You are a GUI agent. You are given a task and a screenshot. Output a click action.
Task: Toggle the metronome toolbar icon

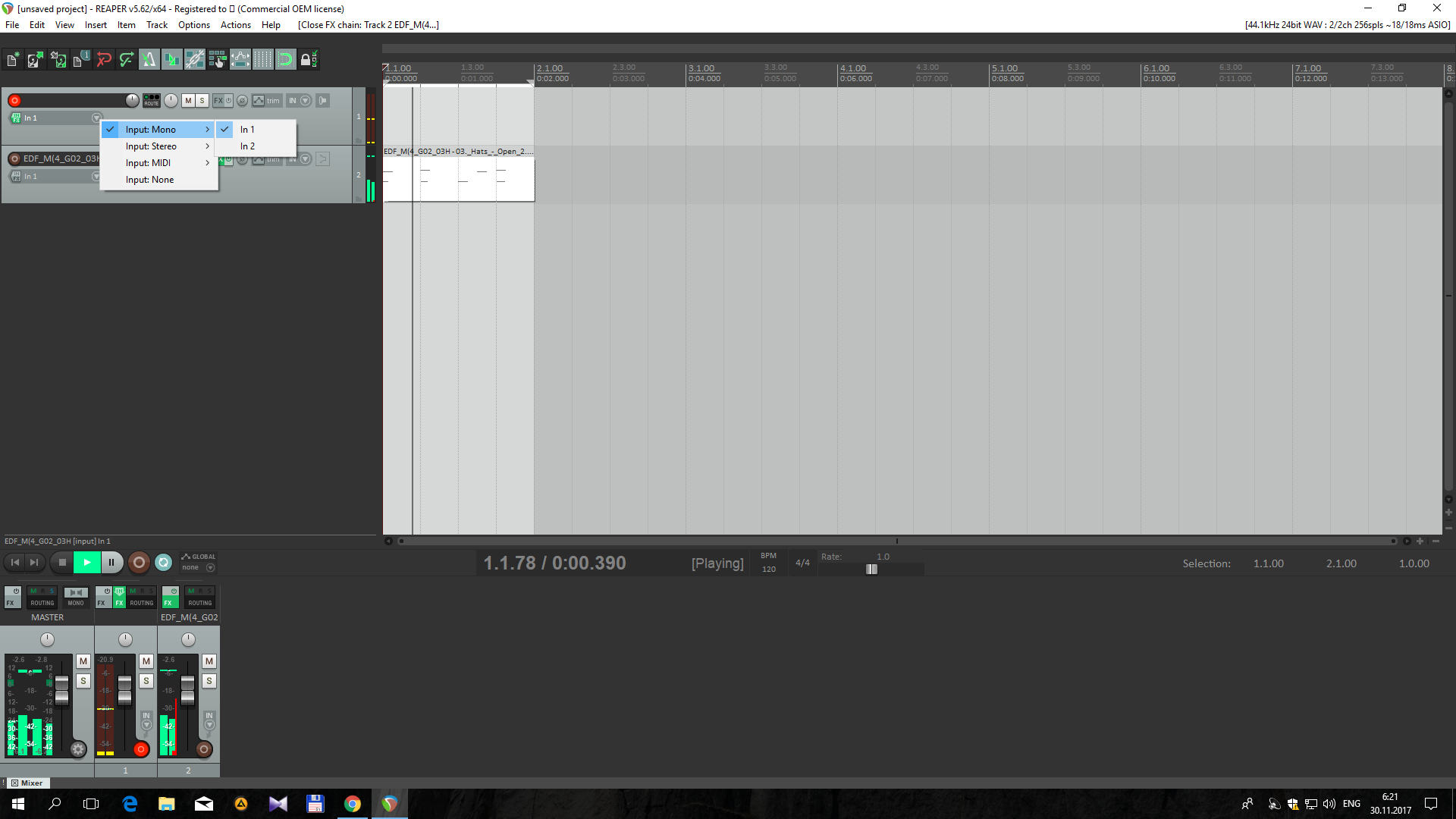[149, 59]
